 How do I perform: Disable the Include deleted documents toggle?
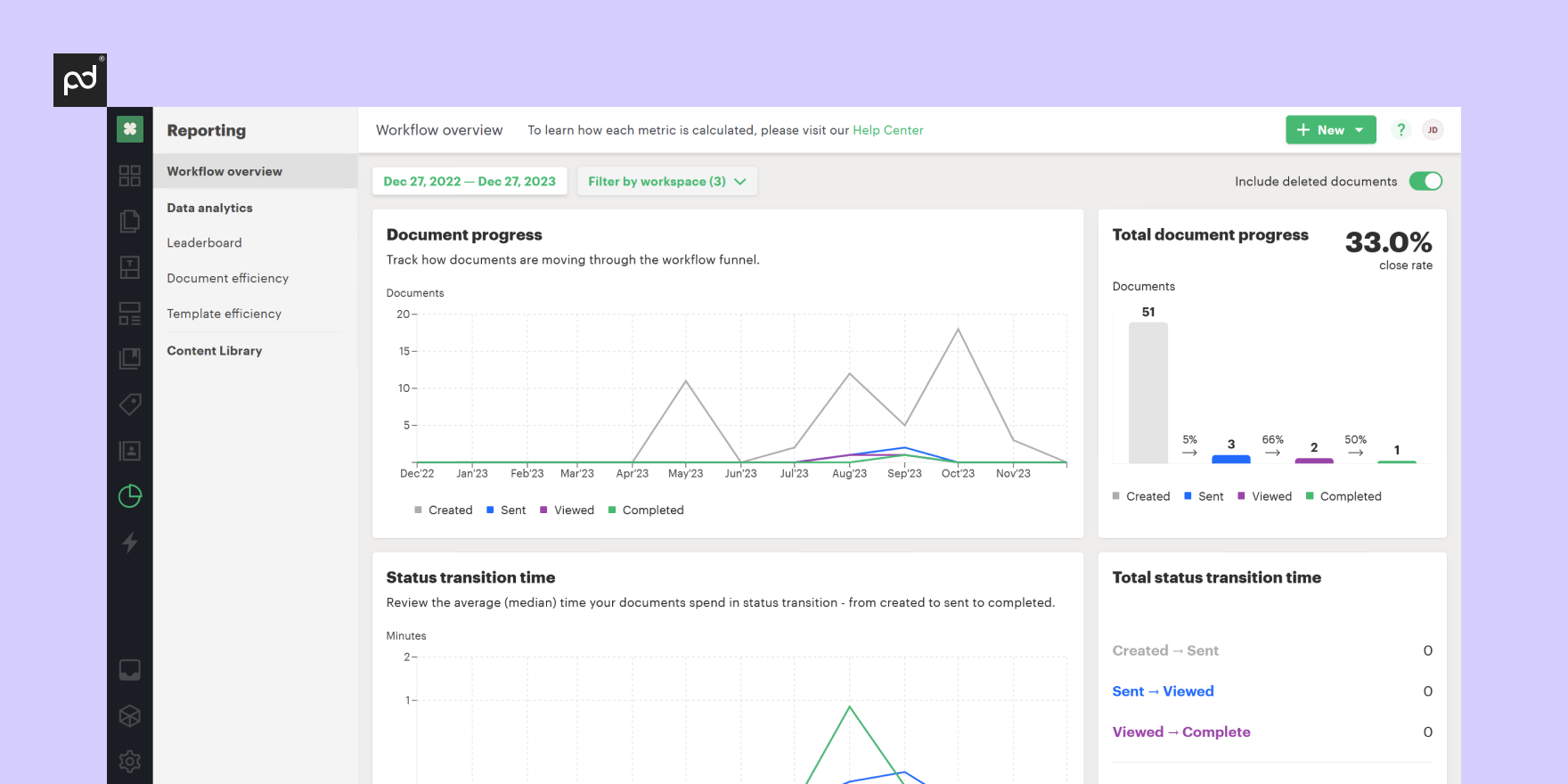coord(1425,181)
